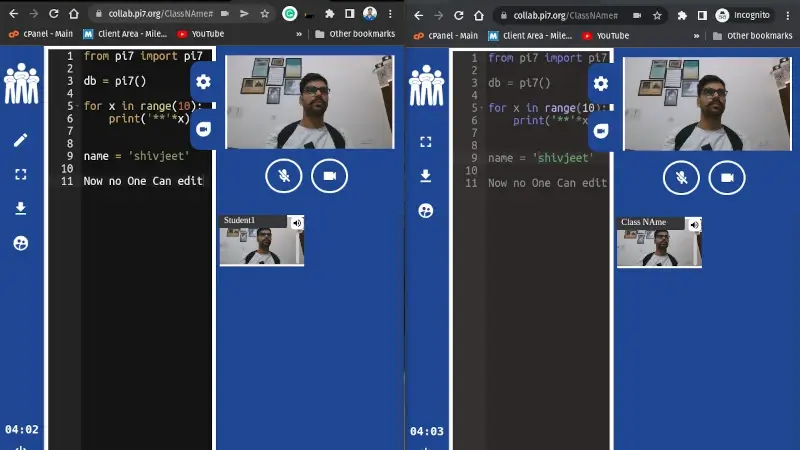Toggle camera button in left window
The width and height of the screenshot is (800, 450).
click(x=330, y=176)
